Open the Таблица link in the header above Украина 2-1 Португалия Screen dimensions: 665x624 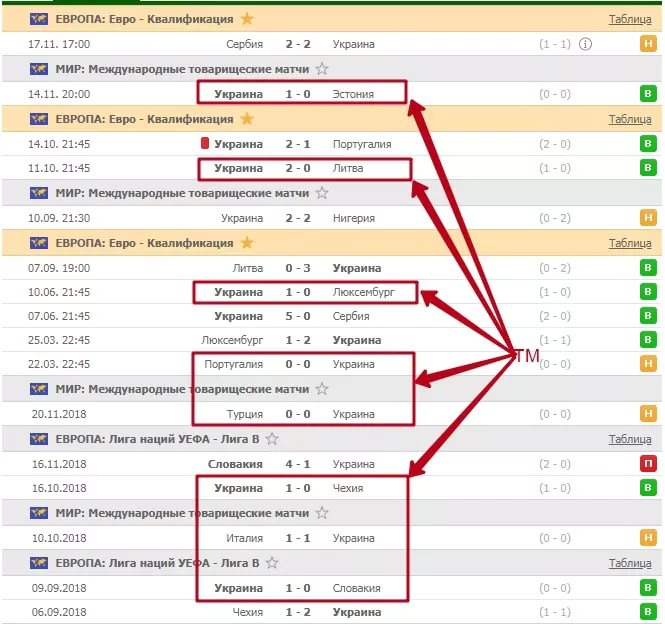[630, 119]
